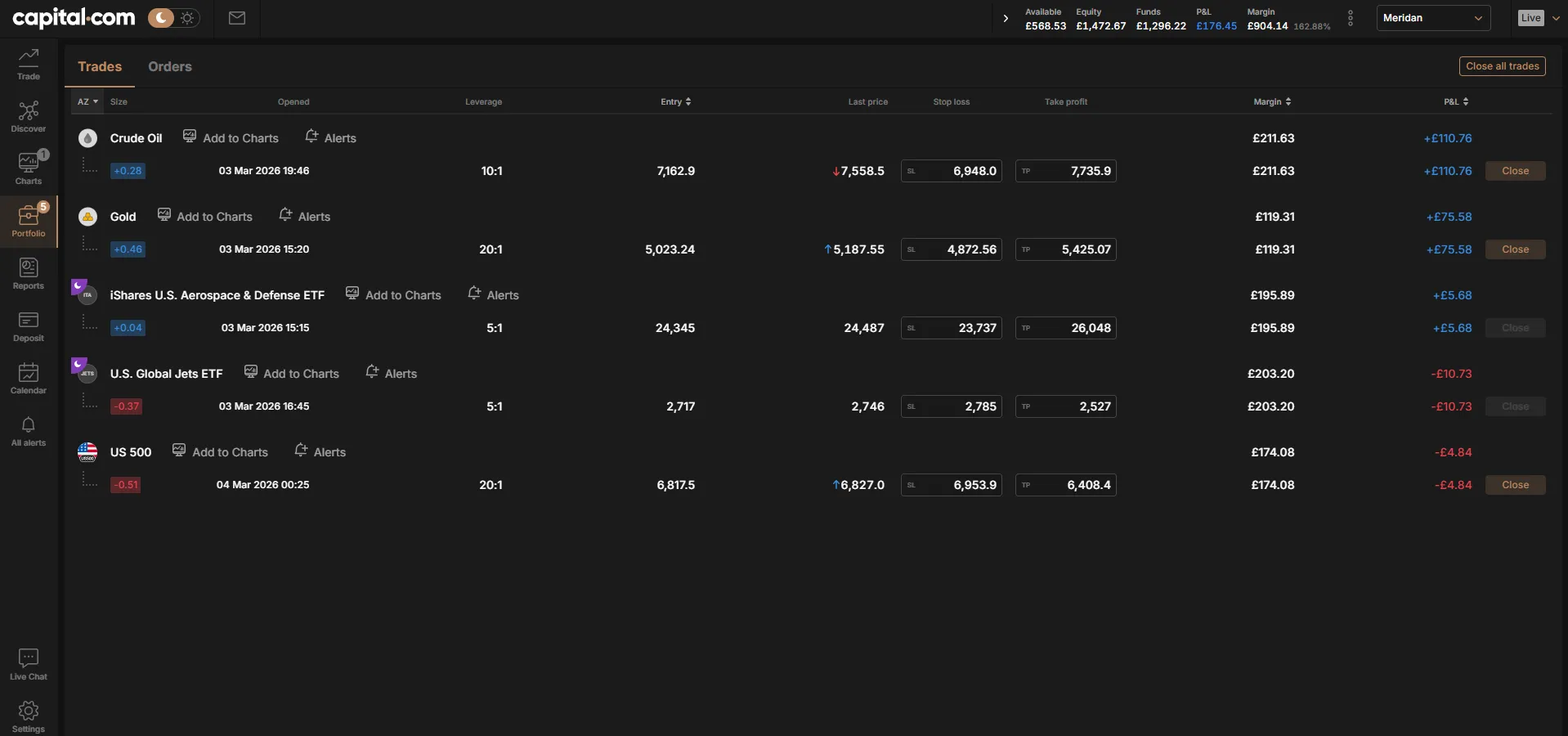This screenshot has width=1568, height=736.
Task: Switch to light mode sun toggle
Action: [x=188, y=18]
